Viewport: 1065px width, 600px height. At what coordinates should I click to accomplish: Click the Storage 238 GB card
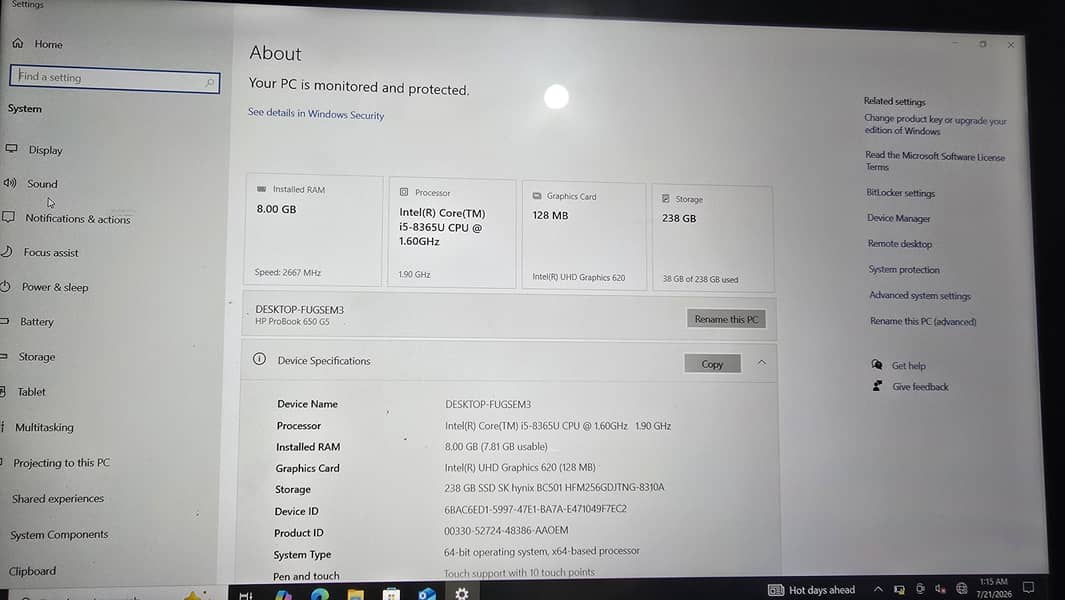pos(712,239)
